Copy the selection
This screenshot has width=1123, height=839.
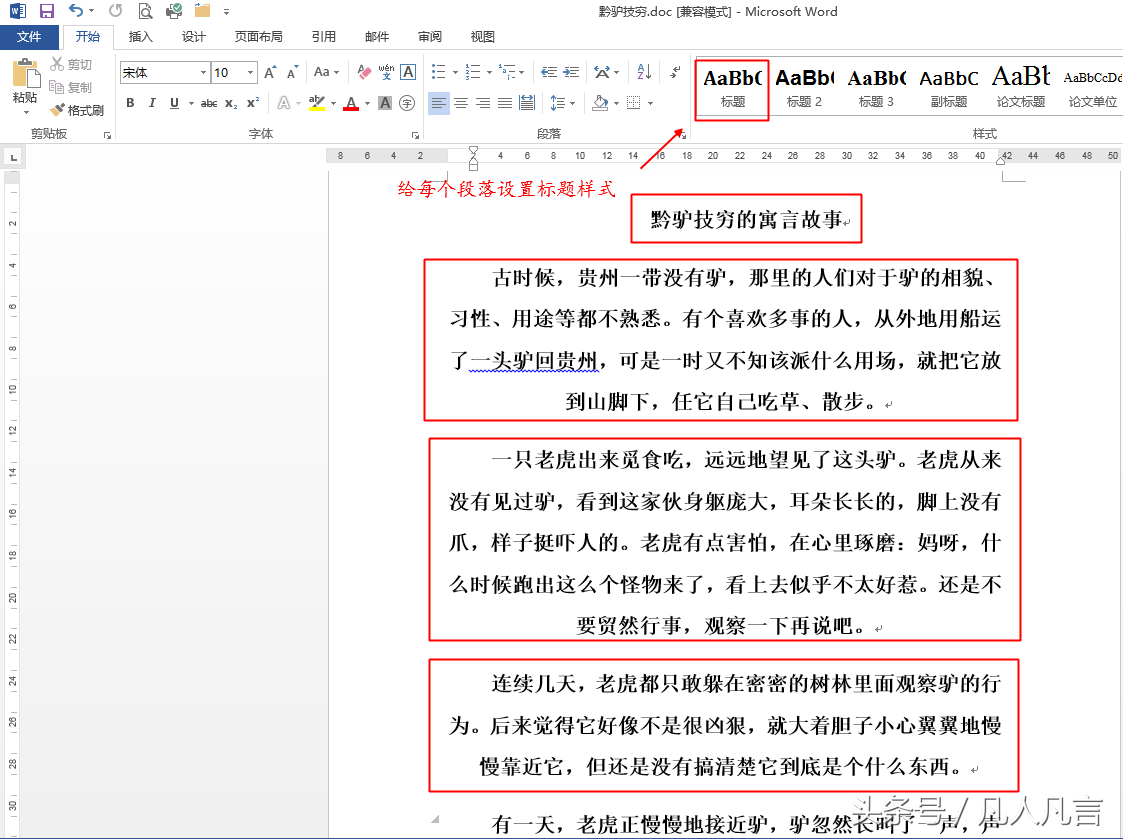(70, 87)
